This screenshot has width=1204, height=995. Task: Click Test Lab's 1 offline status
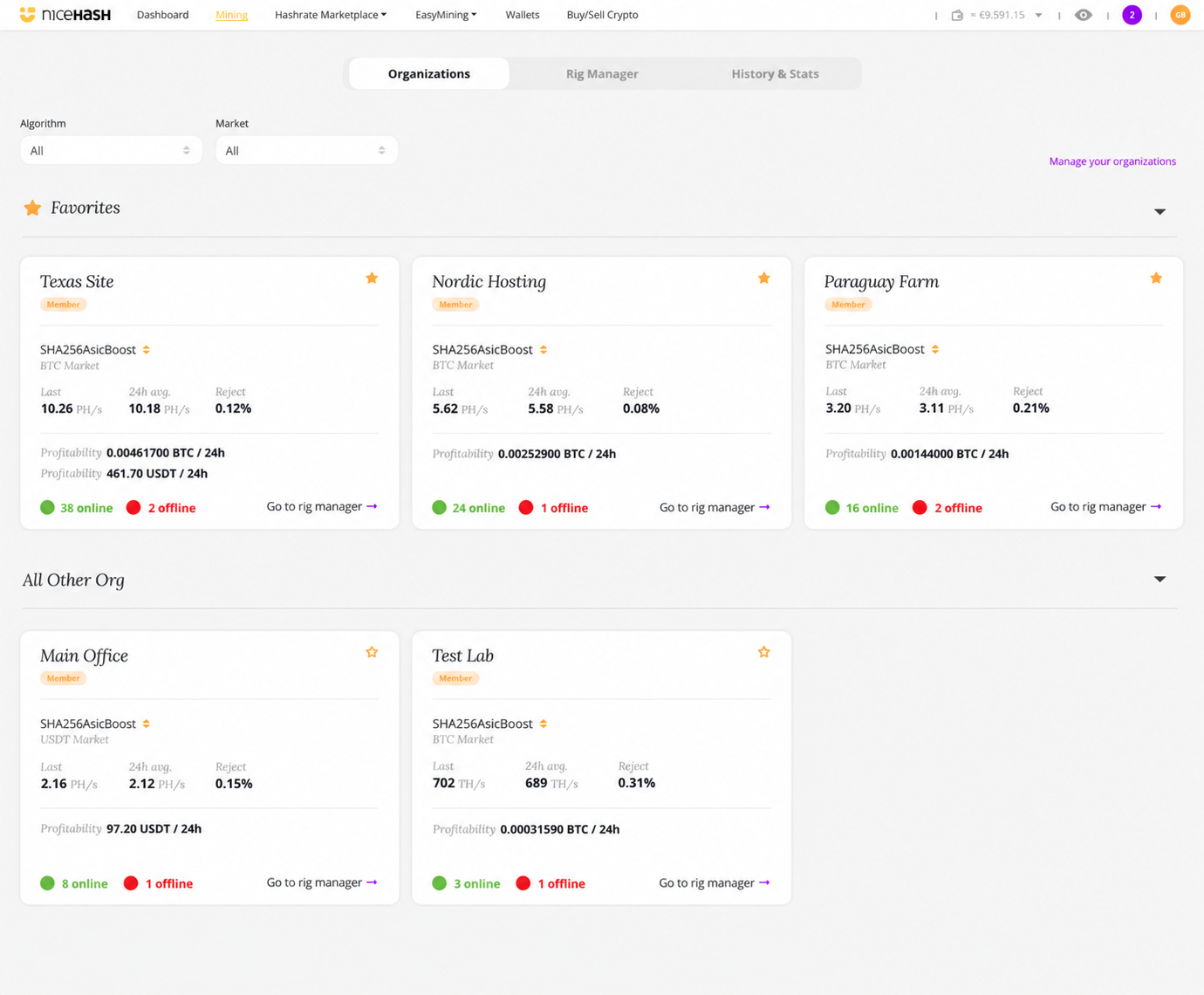pos(551,883)
